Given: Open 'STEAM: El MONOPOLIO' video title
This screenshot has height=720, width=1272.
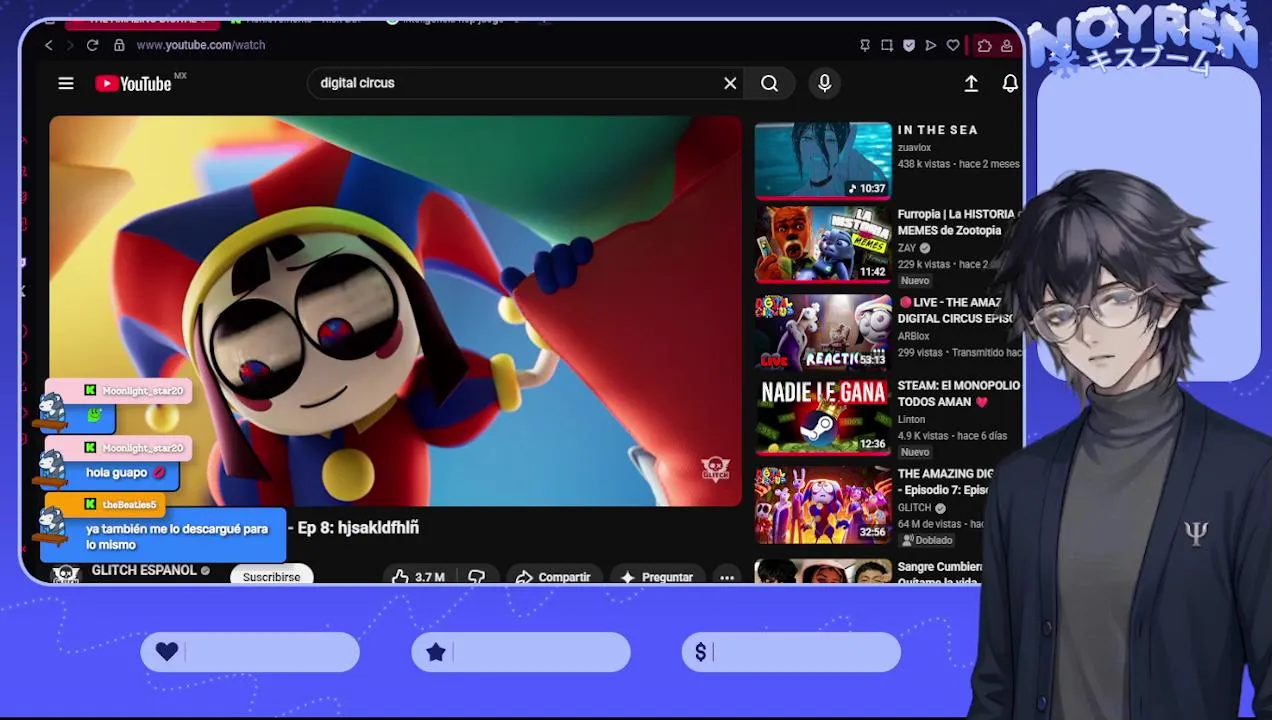Looking at the screenshot, I should click(x=958, y=393).
